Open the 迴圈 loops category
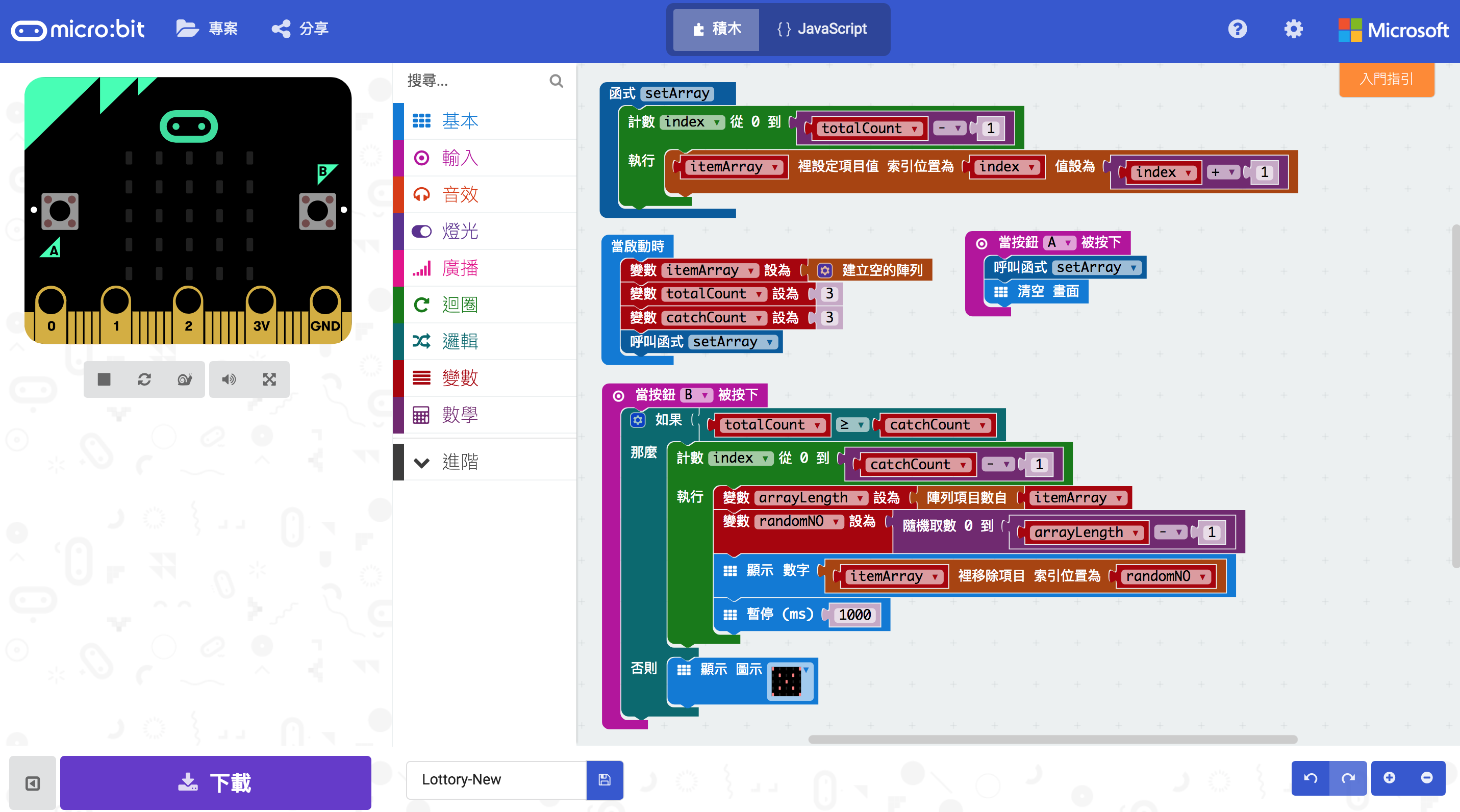 (x=485, y=305)
